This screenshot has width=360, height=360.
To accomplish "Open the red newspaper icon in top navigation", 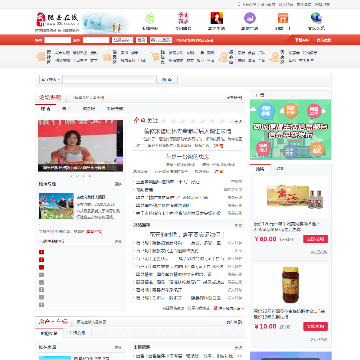I will click(183, 18).
